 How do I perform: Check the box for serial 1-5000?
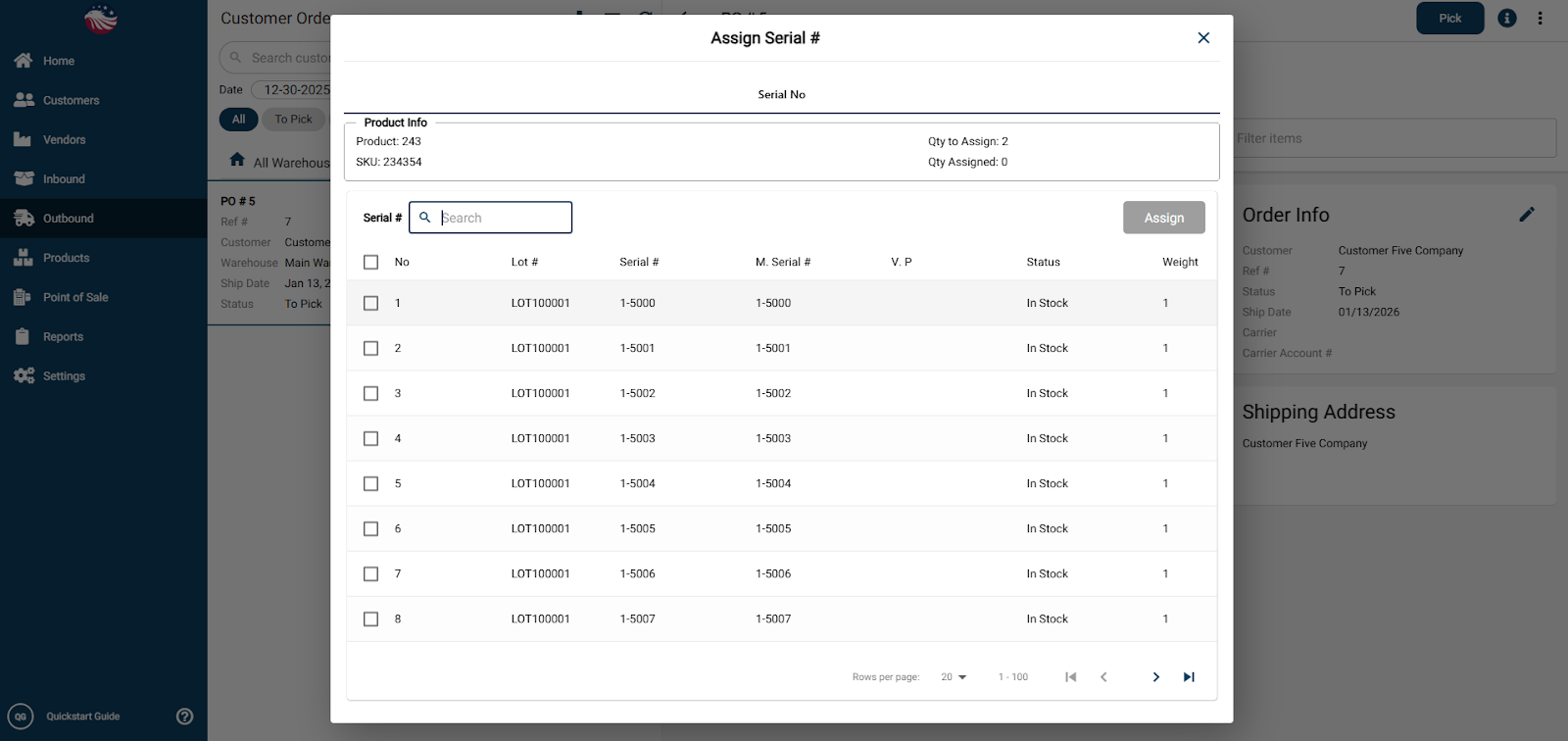coord(370,303)
